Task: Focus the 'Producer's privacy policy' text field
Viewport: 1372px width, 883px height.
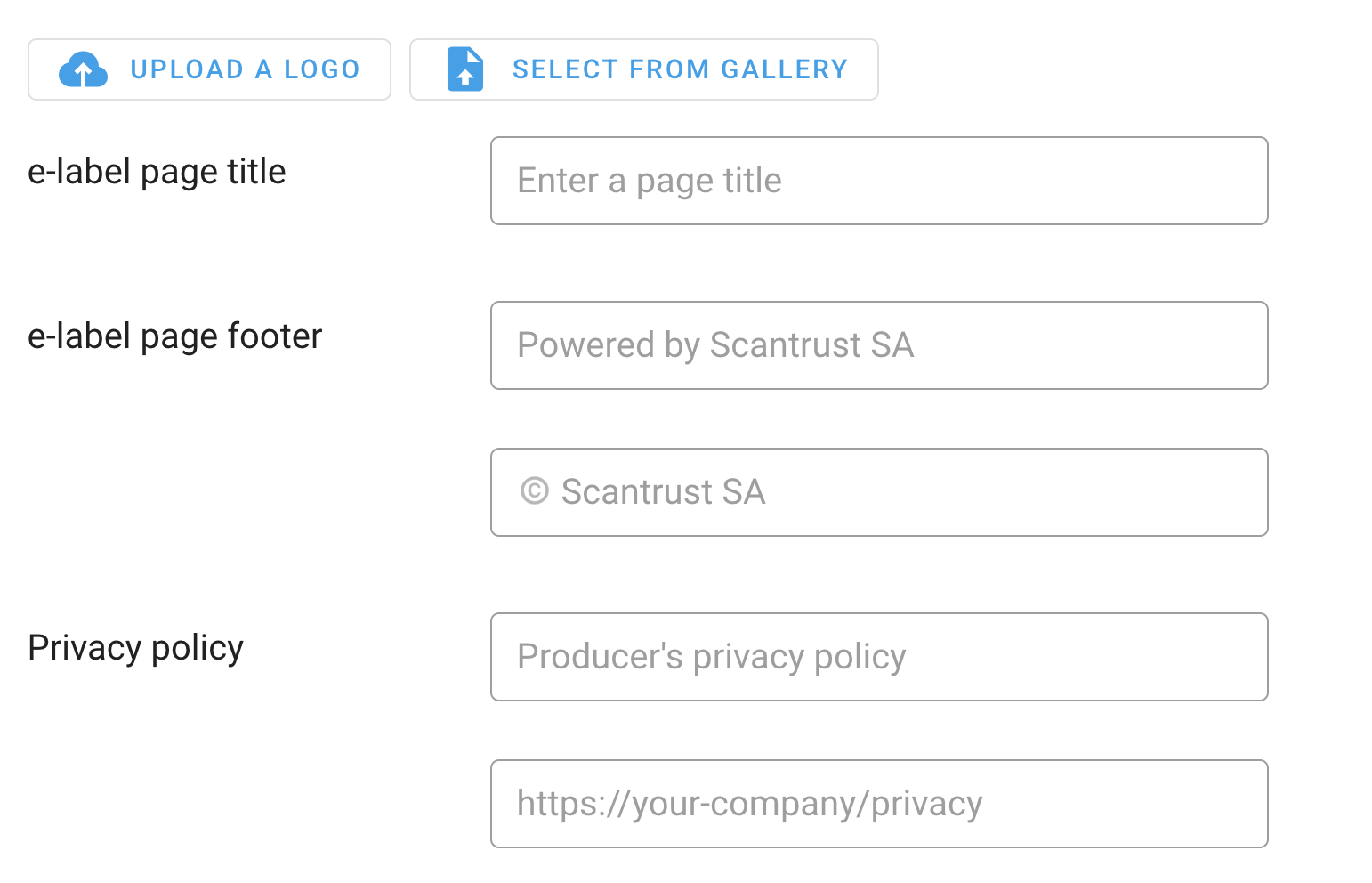Action: 878,657
